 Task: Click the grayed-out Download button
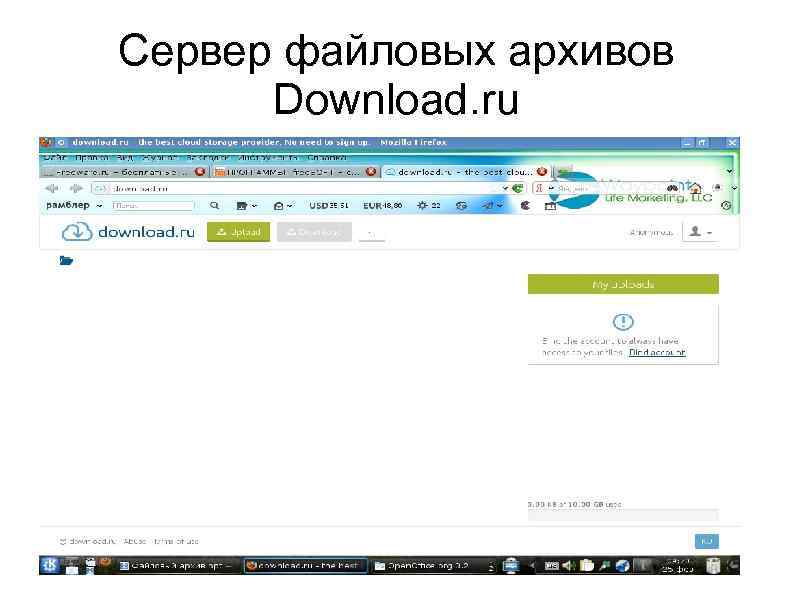(x=314, y=232)
